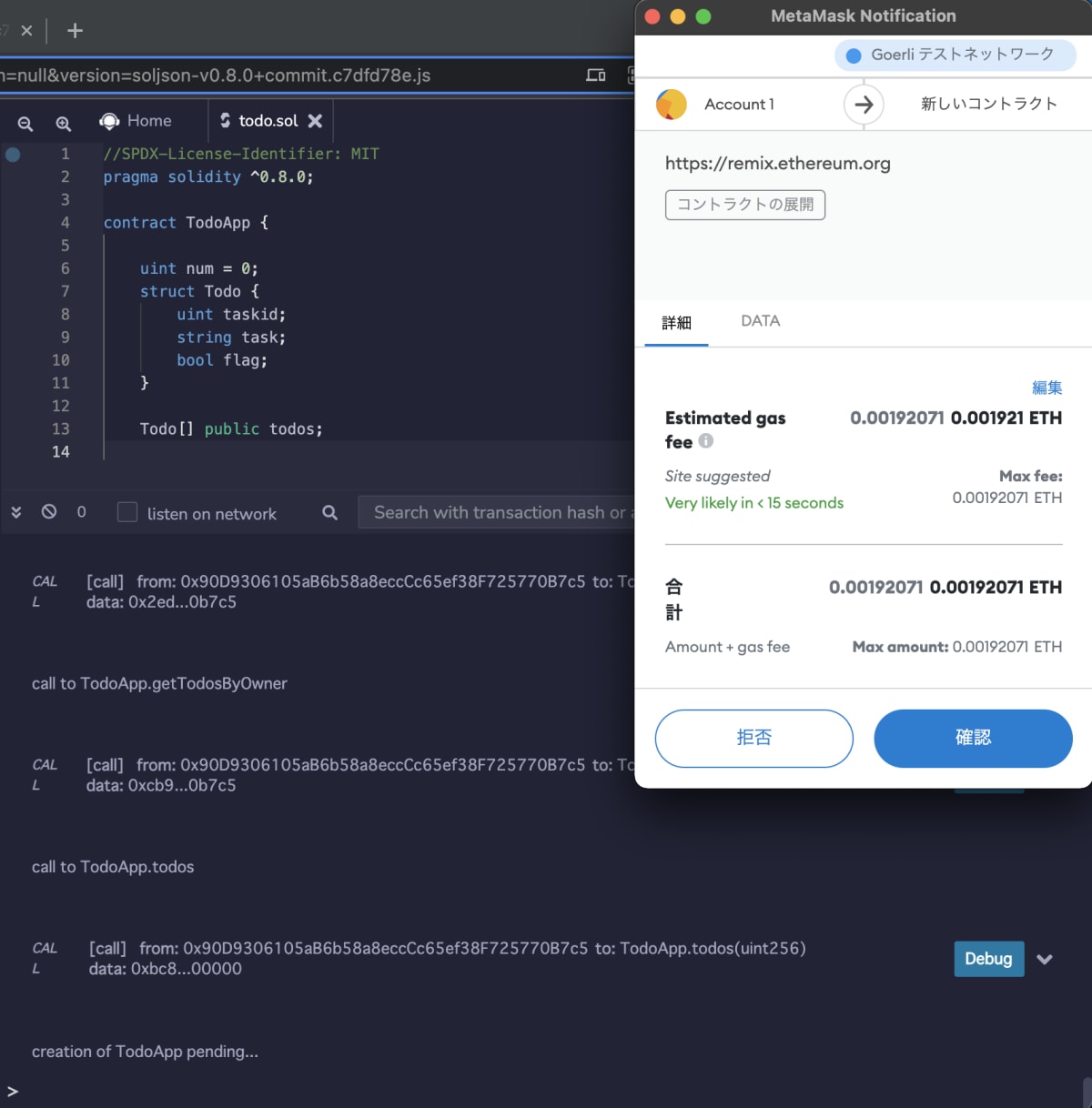1092x1108 pixels.
Task: Click 'data: 0xbc8...00000' call data text
Action: tap(166, 969)
